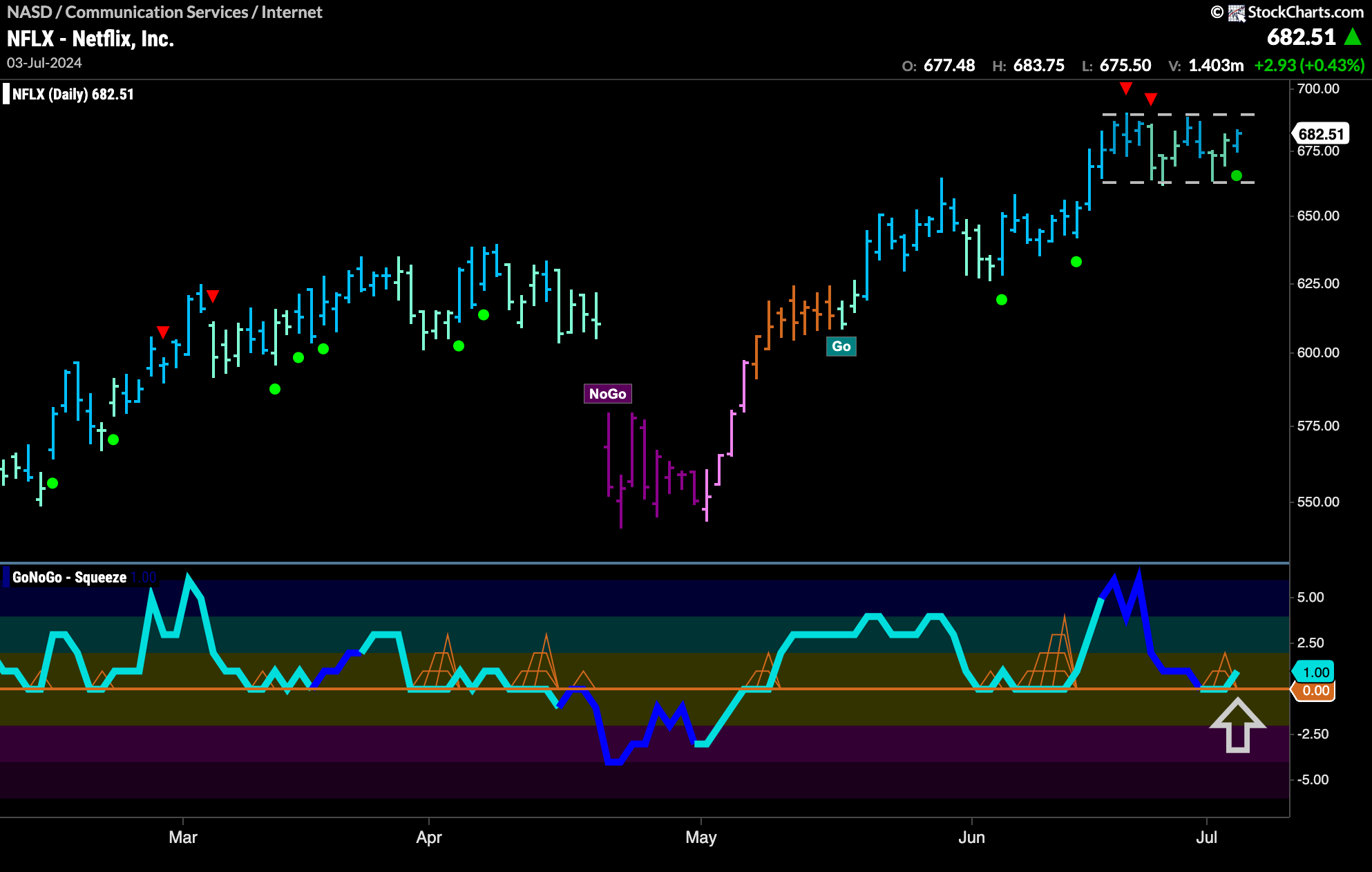1372x872 pixels.
Task: Click the Jul axis label
Action: pos(1206,837)
